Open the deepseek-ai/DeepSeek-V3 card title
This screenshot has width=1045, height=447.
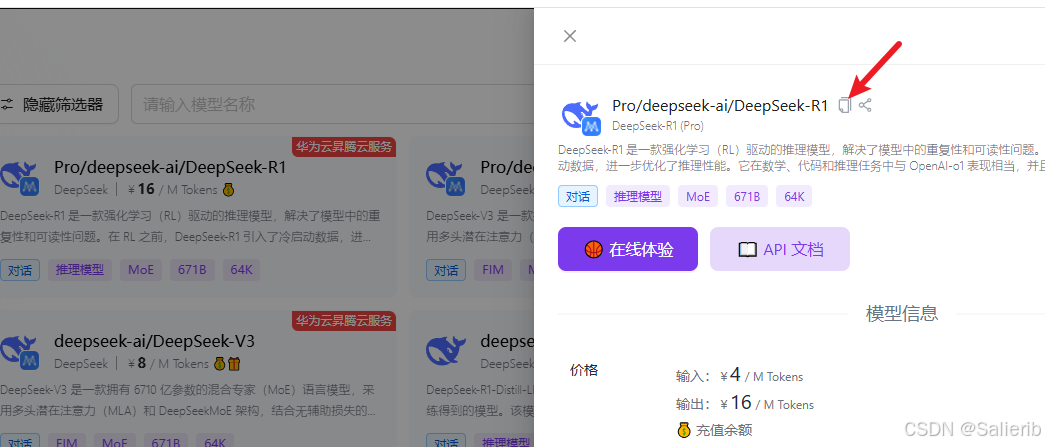(x=154, y=341)
